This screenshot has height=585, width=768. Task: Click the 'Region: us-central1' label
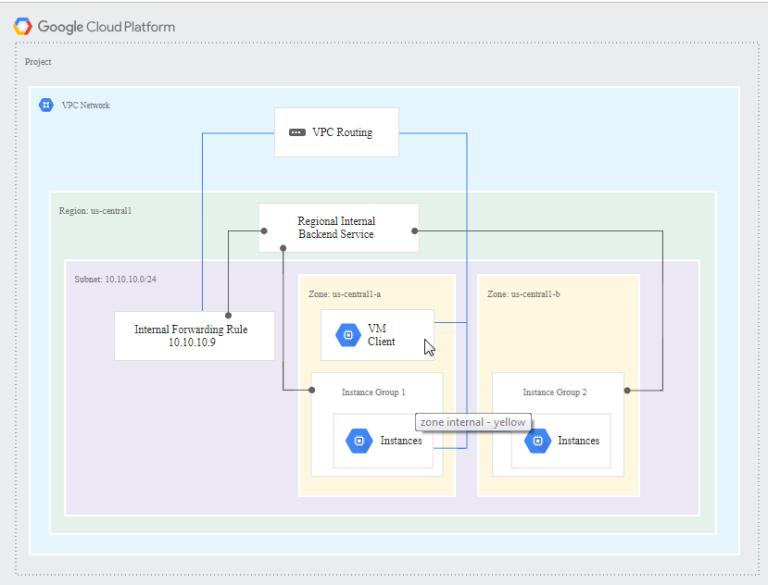95,211
